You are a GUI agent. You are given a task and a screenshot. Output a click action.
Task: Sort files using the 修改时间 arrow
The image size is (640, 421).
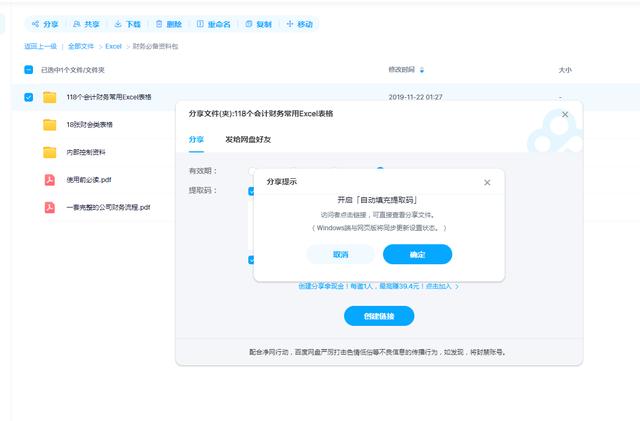[x=421, y=70]
